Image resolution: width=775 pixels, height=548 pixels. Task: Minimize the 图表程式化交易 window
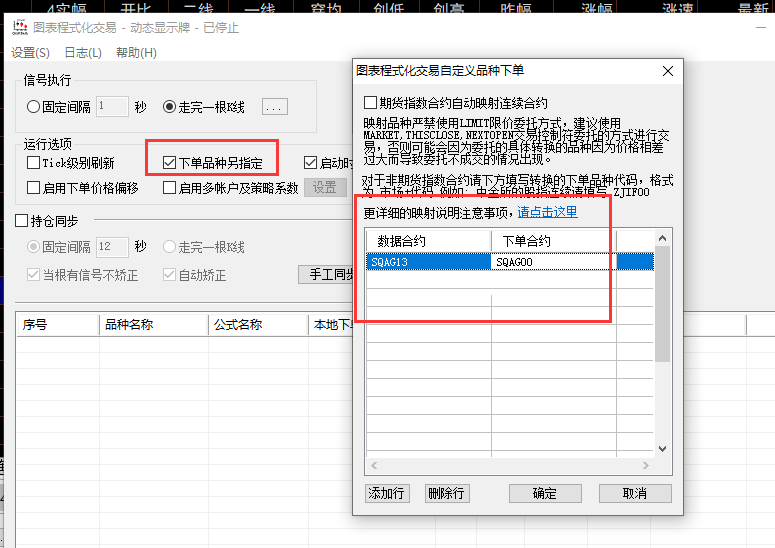[761, 28]
